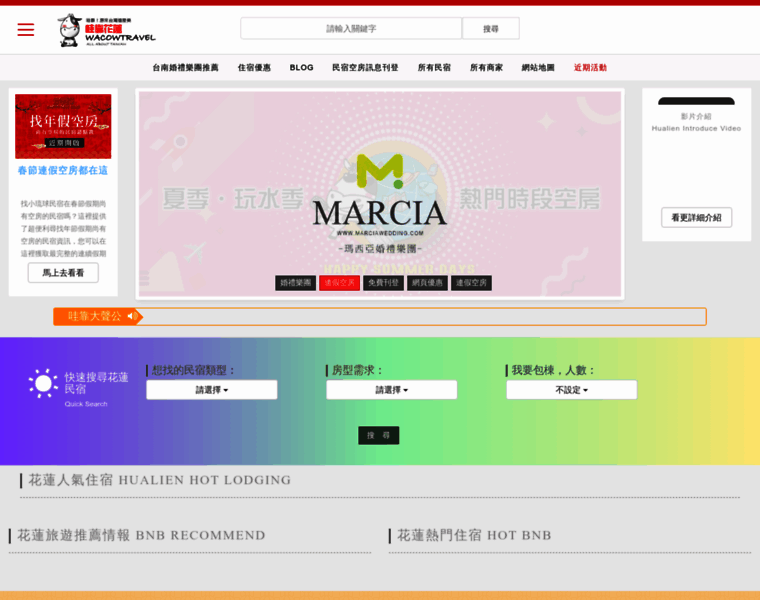Click the MARCIA wedding band banner
This screenshot has height=600, width=760.
coord(380,194)
